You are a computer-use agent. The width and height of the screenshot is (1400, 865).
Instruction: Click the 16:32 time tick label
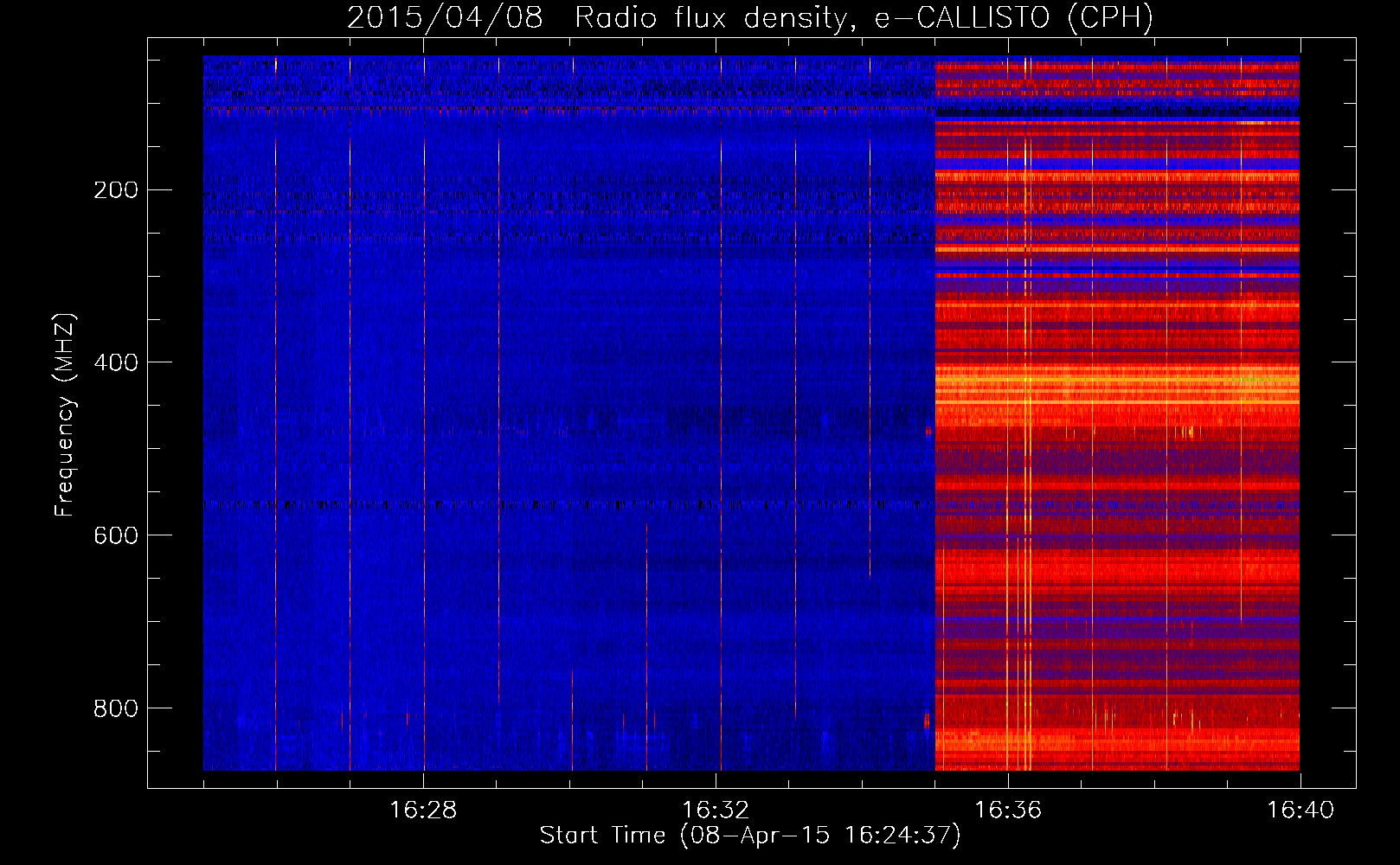pyautogui.click(x=716, y=810)
